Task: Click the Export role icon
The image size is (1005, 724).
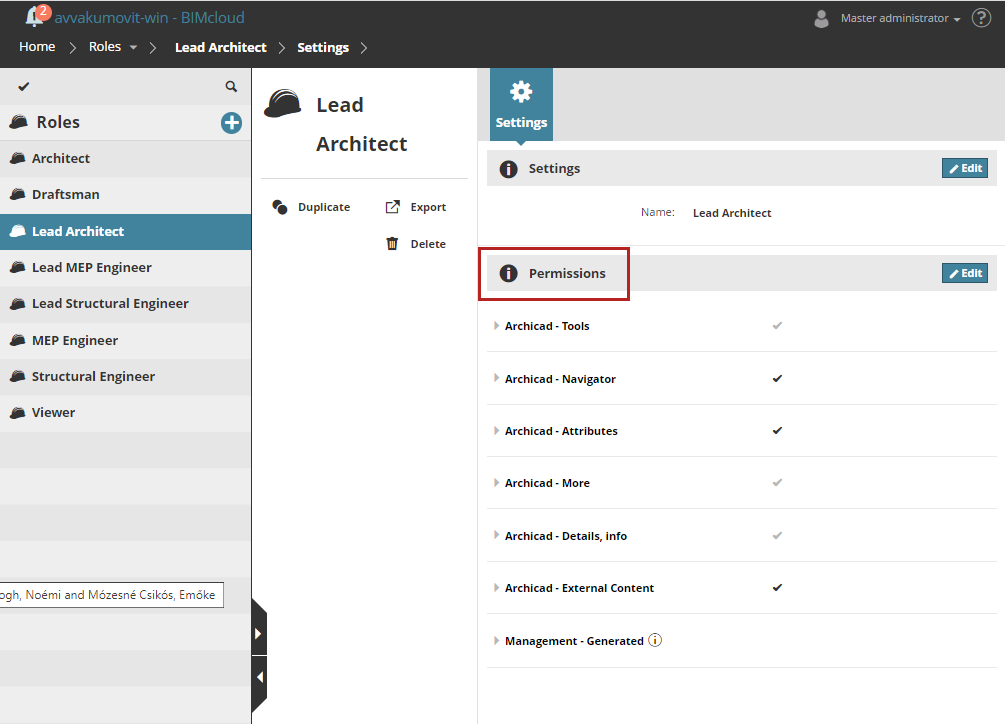Action: tap(392, 207)
